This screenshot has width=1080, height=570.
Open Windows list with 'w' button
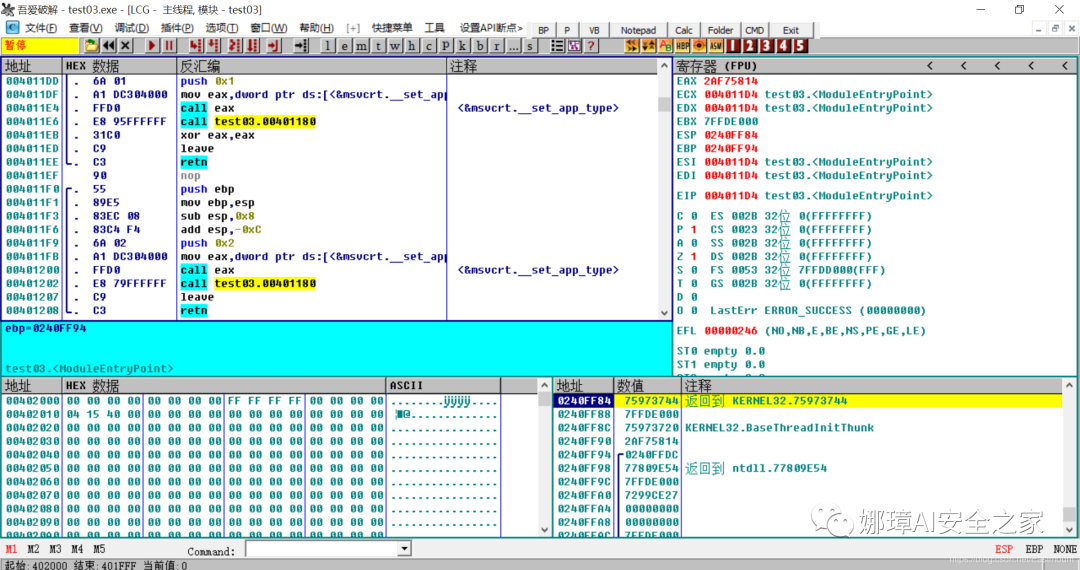[x=395, y=45]
